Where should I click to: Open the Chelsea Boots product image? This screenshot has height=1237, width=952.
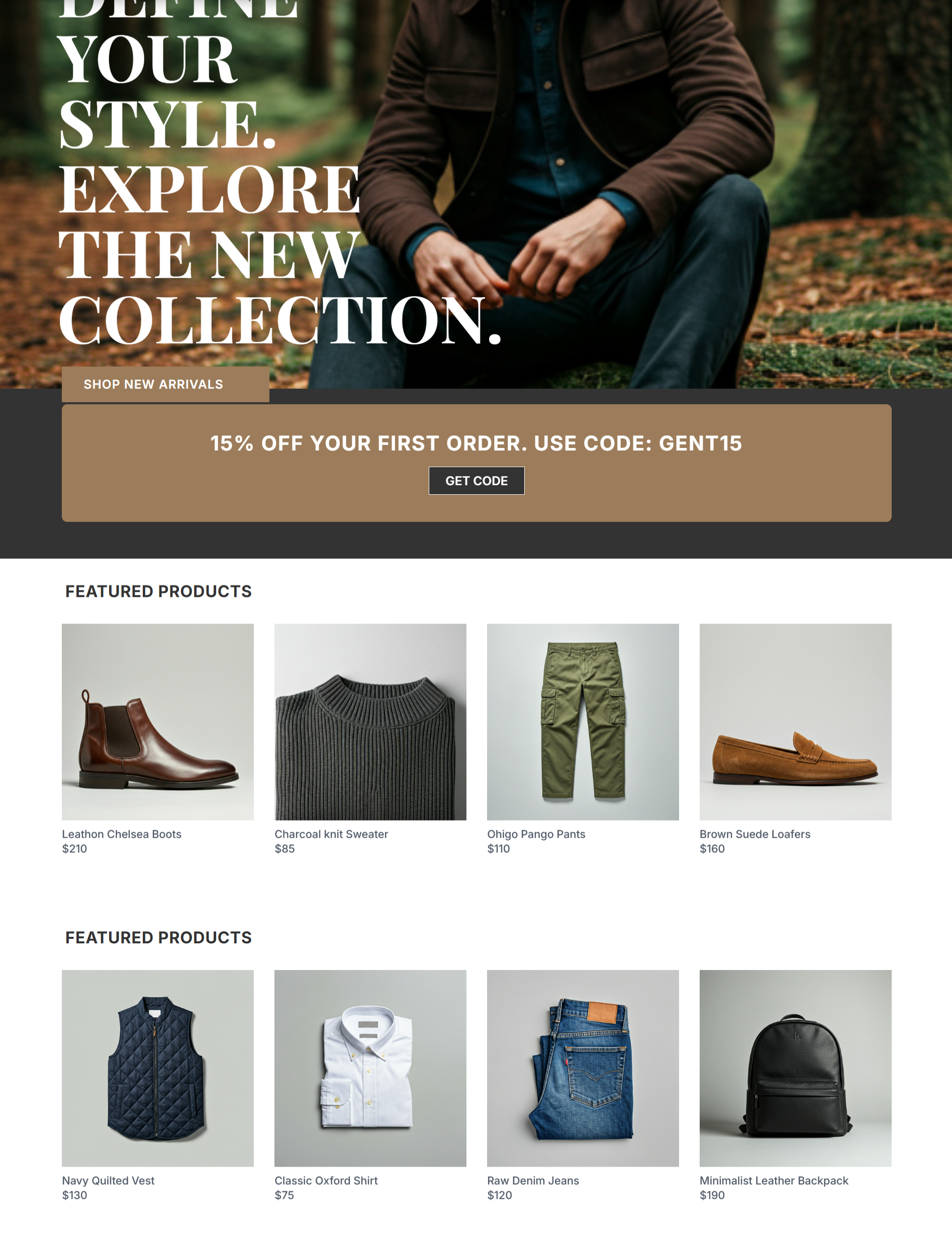tap(158, 722)
